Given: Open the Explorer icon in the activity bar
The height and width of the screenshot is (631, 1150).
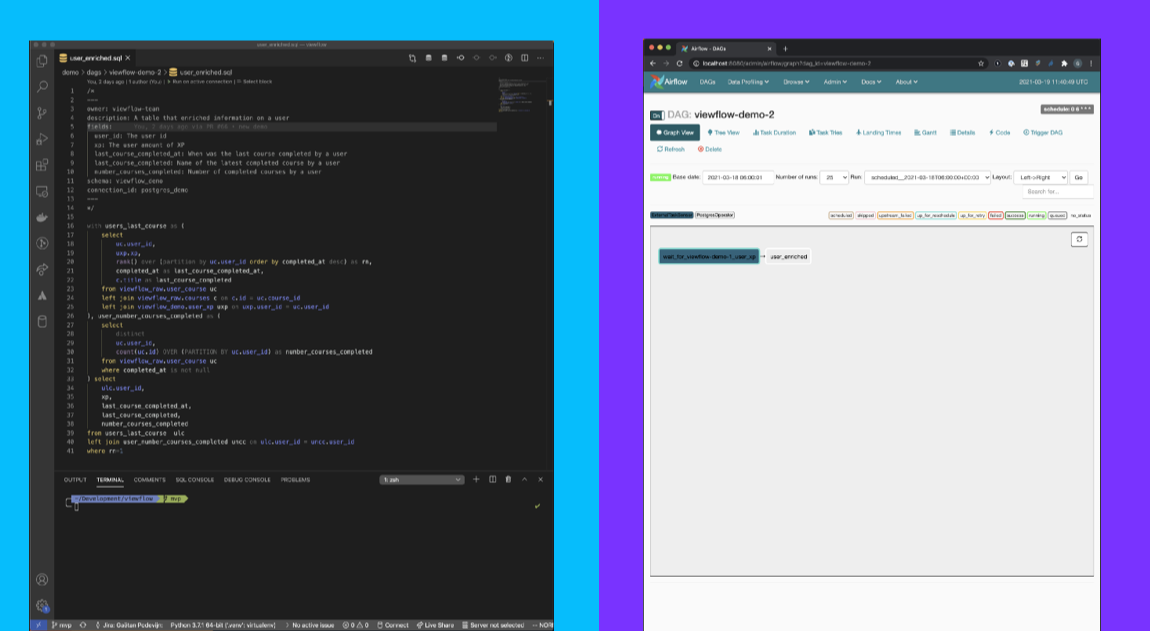Looking at the screenshot, I should point(43,62).
